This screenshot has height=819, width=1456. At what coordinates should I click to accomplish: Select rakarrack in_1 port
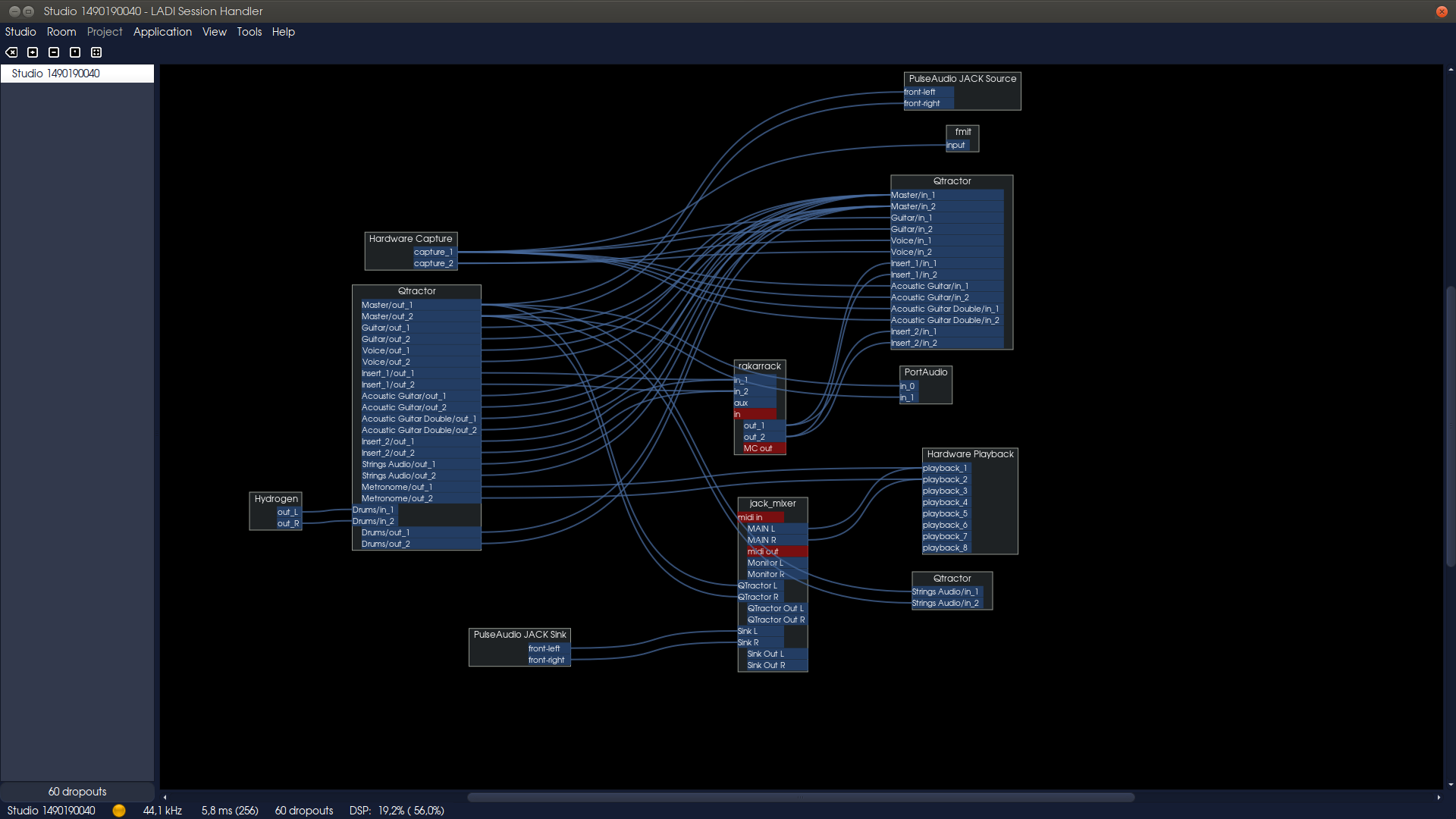point(755,381)
